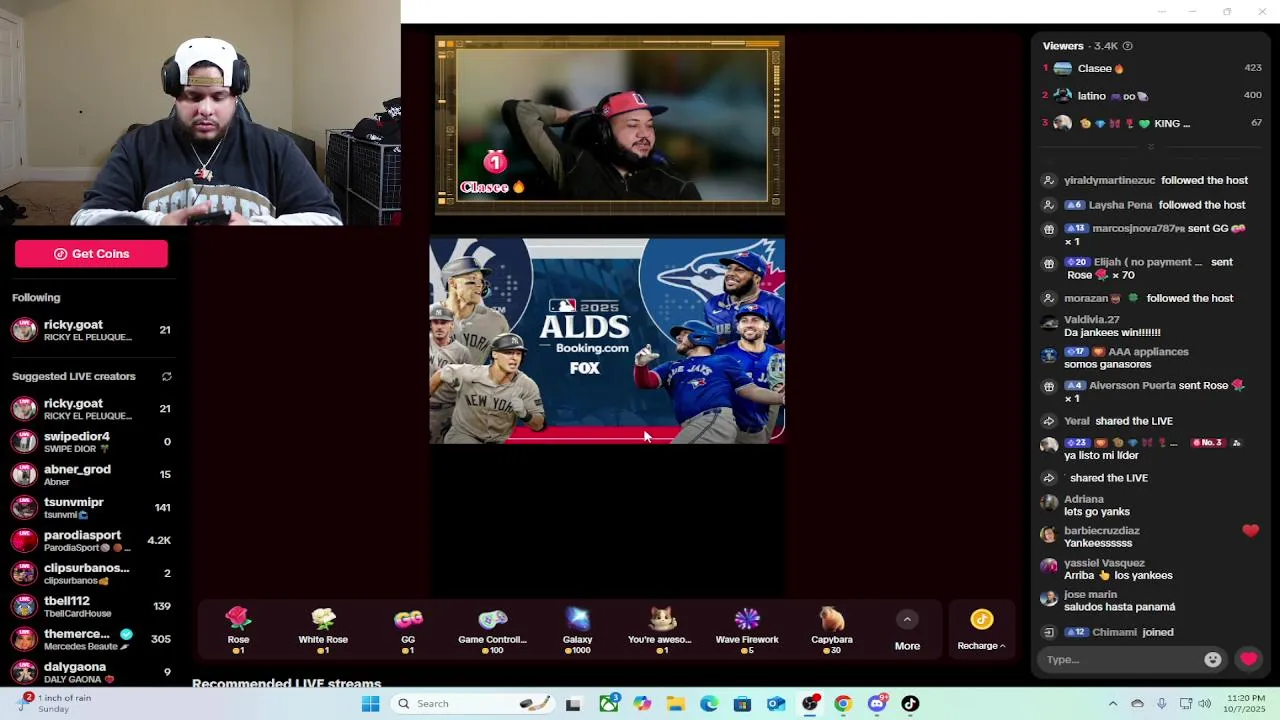Open dalygaona live stream
1280x720 pixels.
(x=91, y=672)
